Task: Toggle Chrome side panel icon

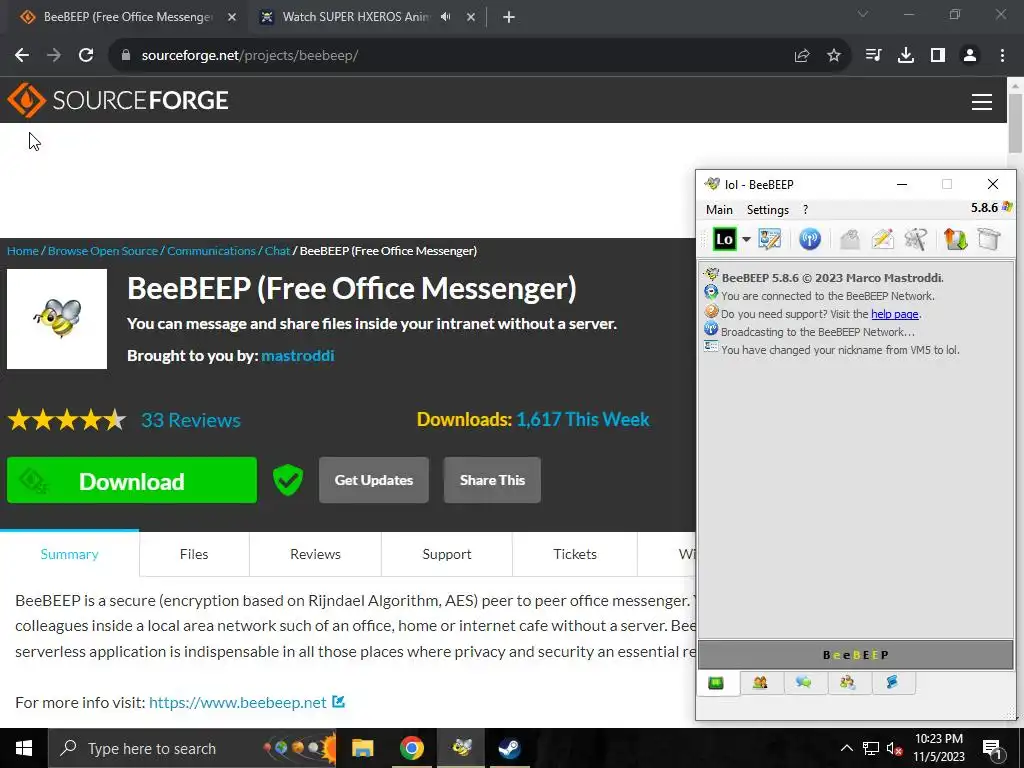Action: pos(938,56)
